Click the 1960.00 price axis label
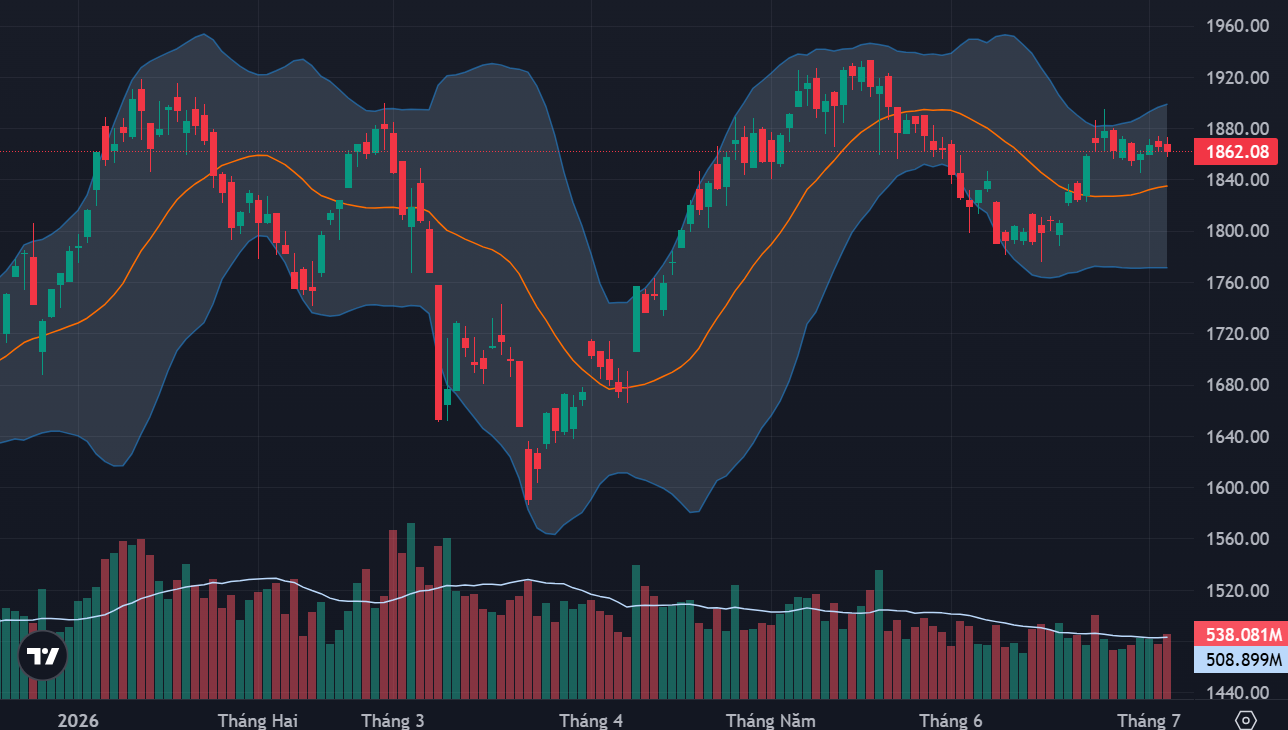The height and width of the screenshot is (730, 1288). pyautogui.click(x=1232, y=25)
